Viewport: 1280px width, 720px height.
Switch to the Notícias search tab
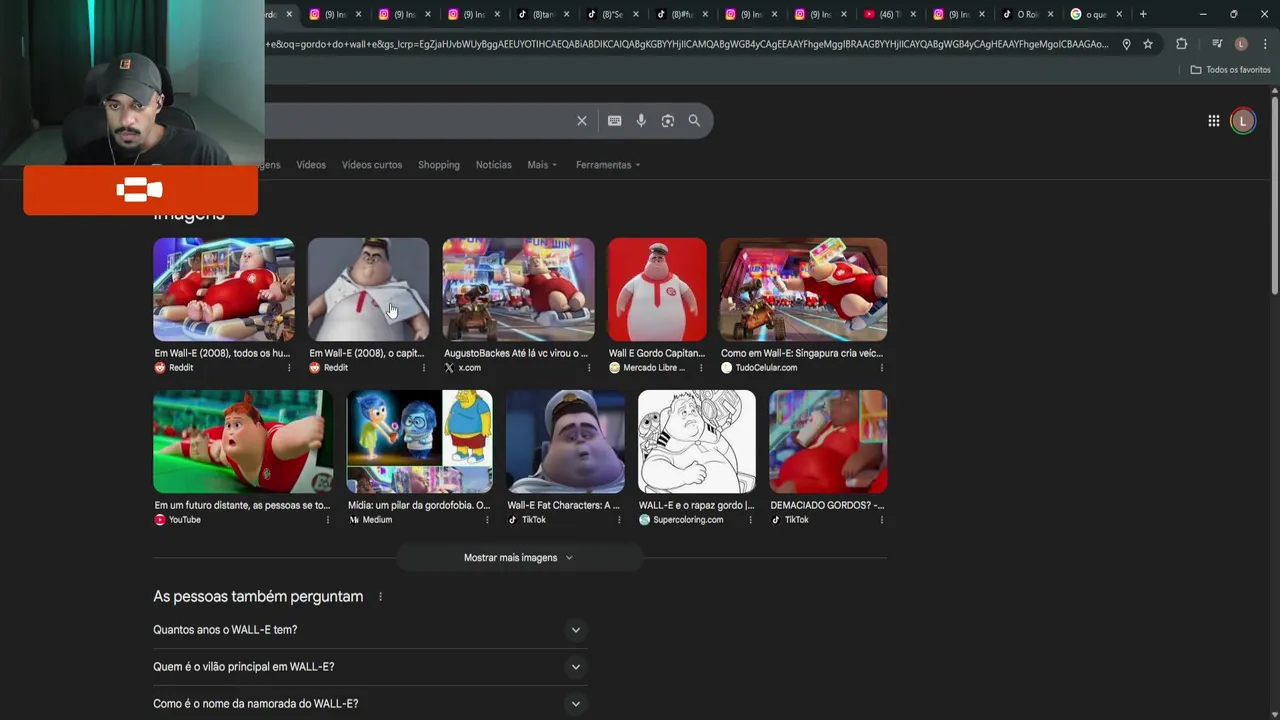tap(493, 165)
